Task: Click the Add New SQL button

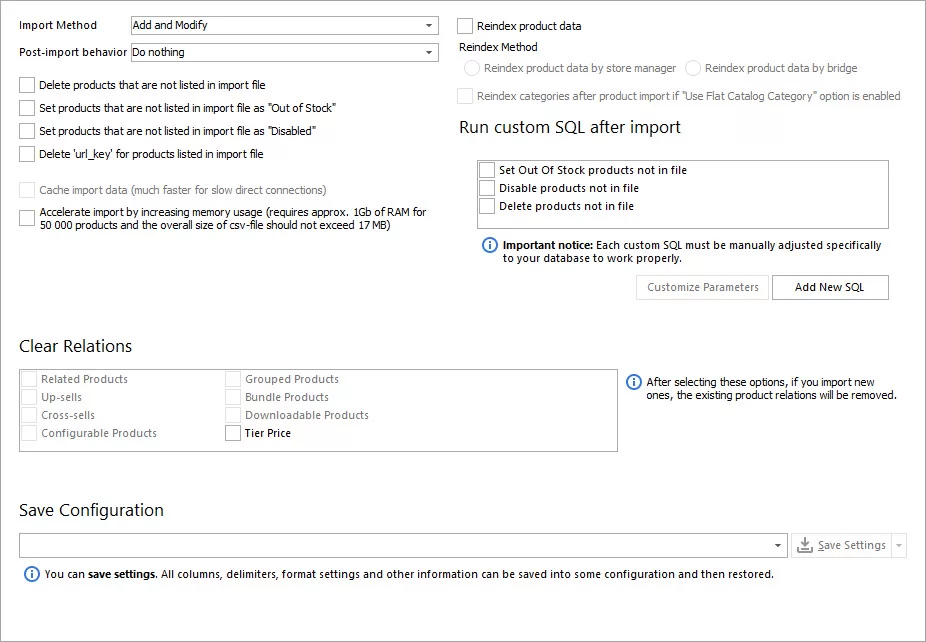Action: pos(830,287)
